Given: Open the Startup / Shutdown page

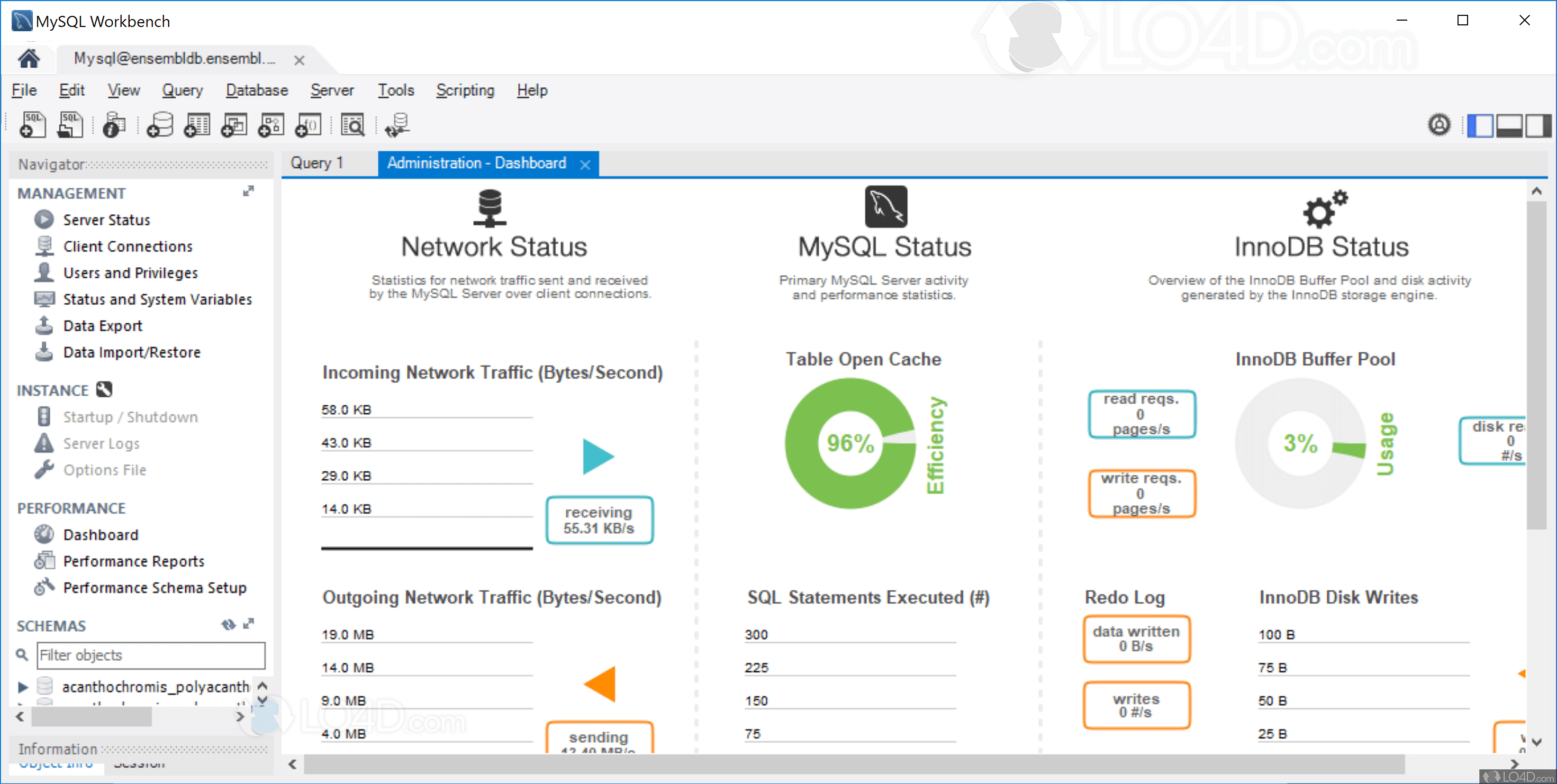Looking at the screenshot, I should [x=130, y=416].
